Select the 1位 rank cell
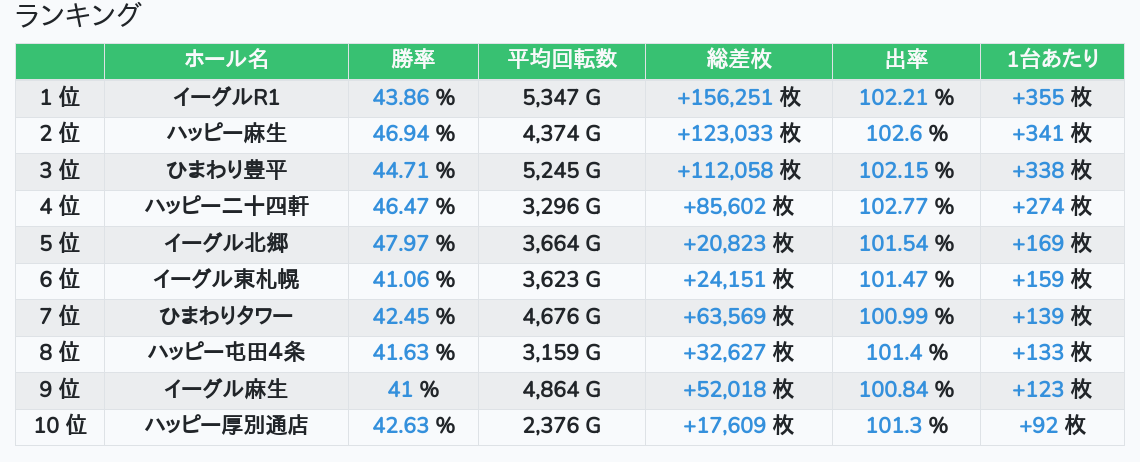 coord(60,98)
